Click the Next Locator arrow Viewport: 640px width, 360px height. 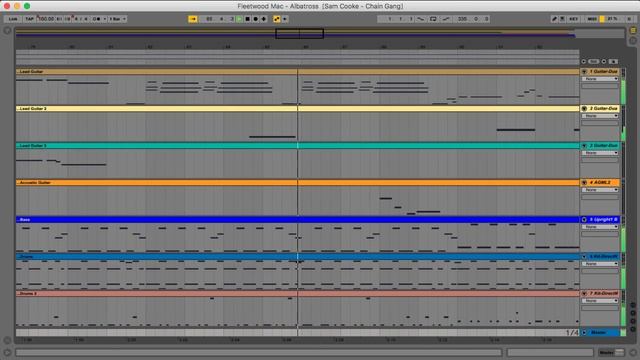click(x=604, y=62)
